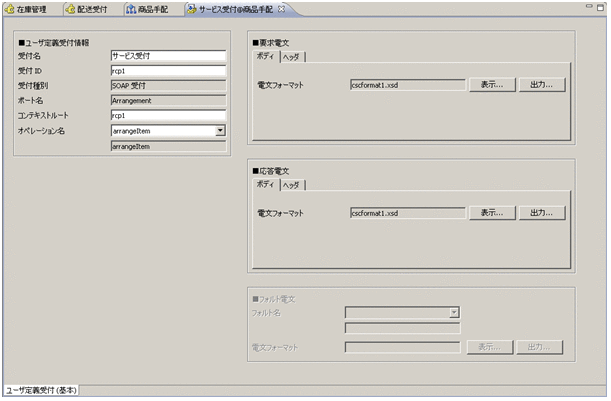
Task: Click 出力... button in フォルト電文
Action: click(x=540, y=347)
